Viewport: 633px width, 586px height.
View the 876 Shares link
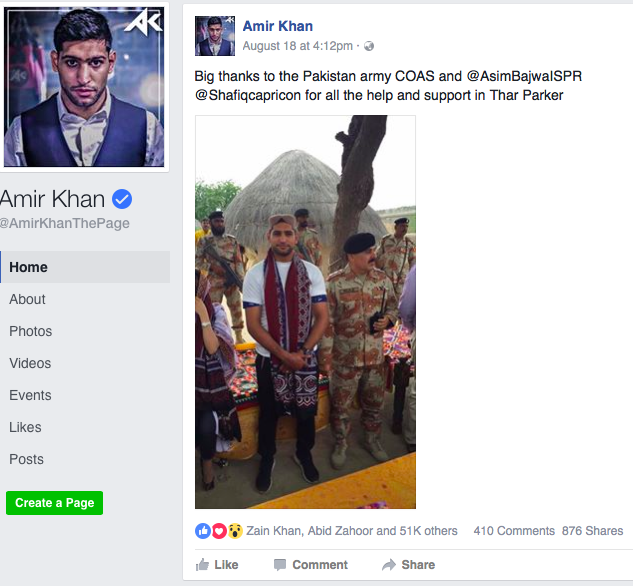pyautogui.click(x=592, y=531)
